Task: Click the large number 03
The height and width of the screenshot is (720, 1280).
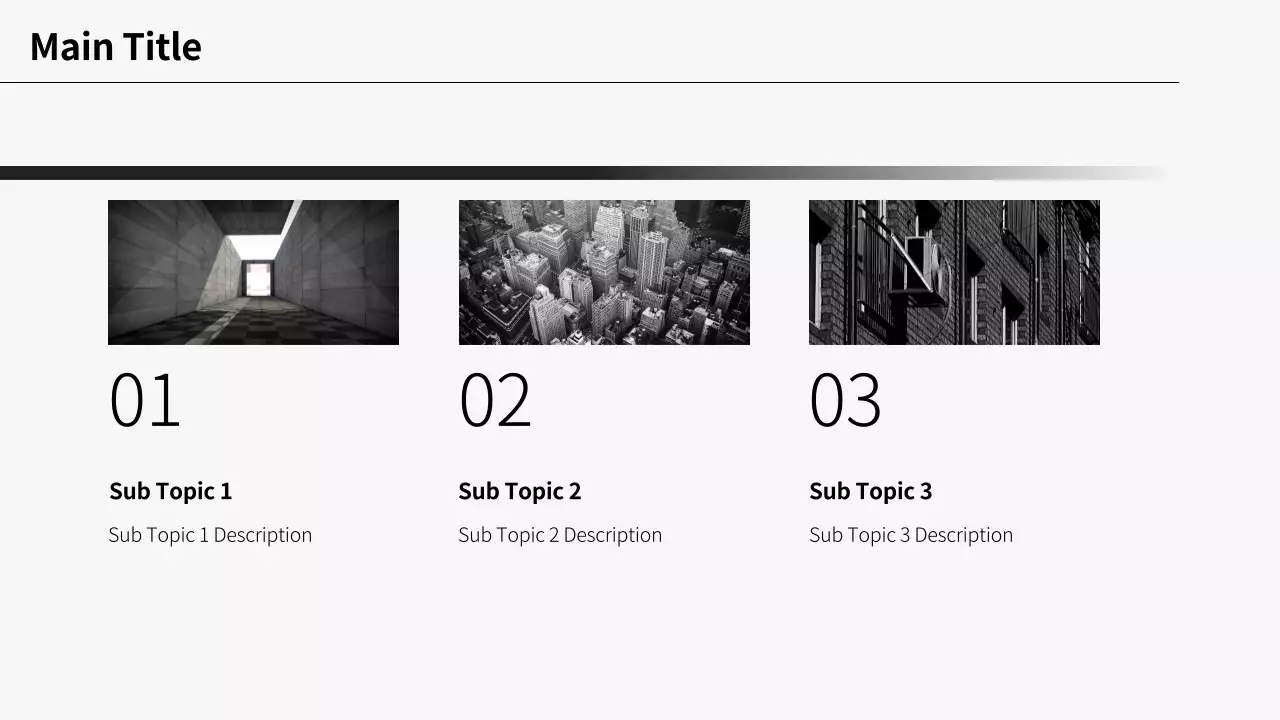Action: [845, 401]
